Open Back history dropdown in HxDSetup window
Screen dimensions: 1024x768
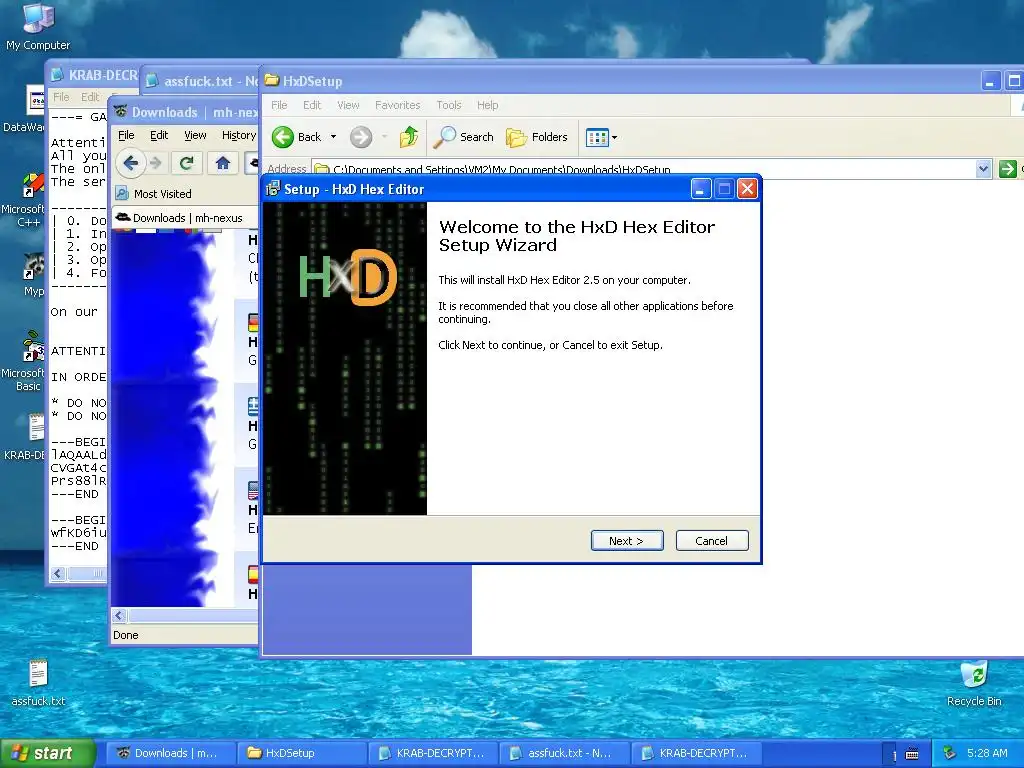pyautogui.click(x=334, y=137)
